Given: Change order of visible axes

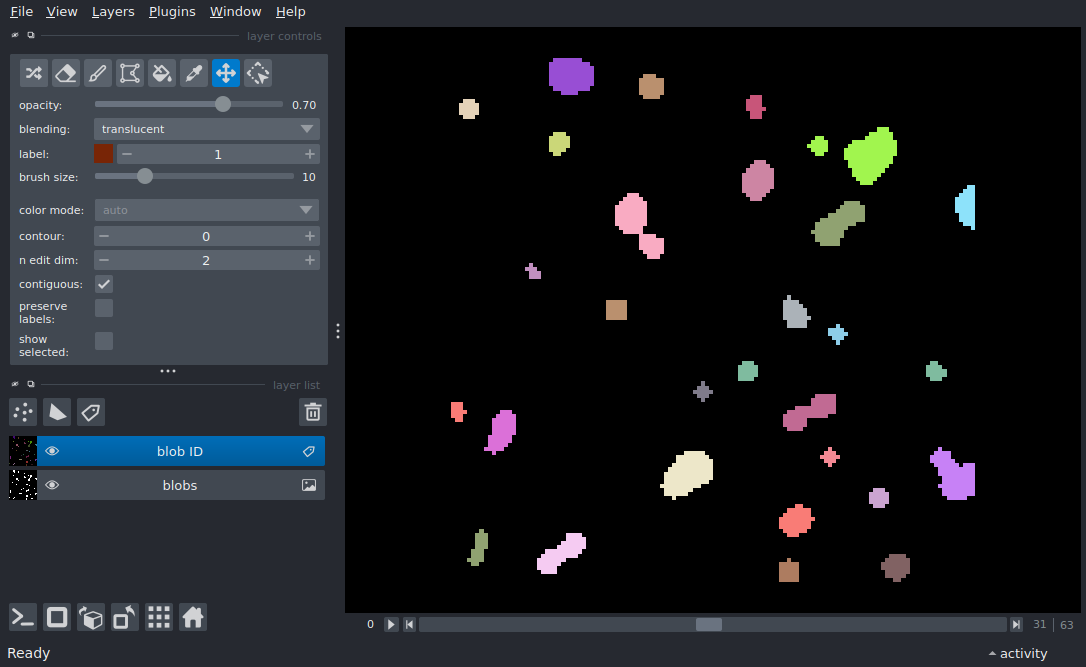Looking at the screenshot, I should pyautogui.click(x=91, y=617).
